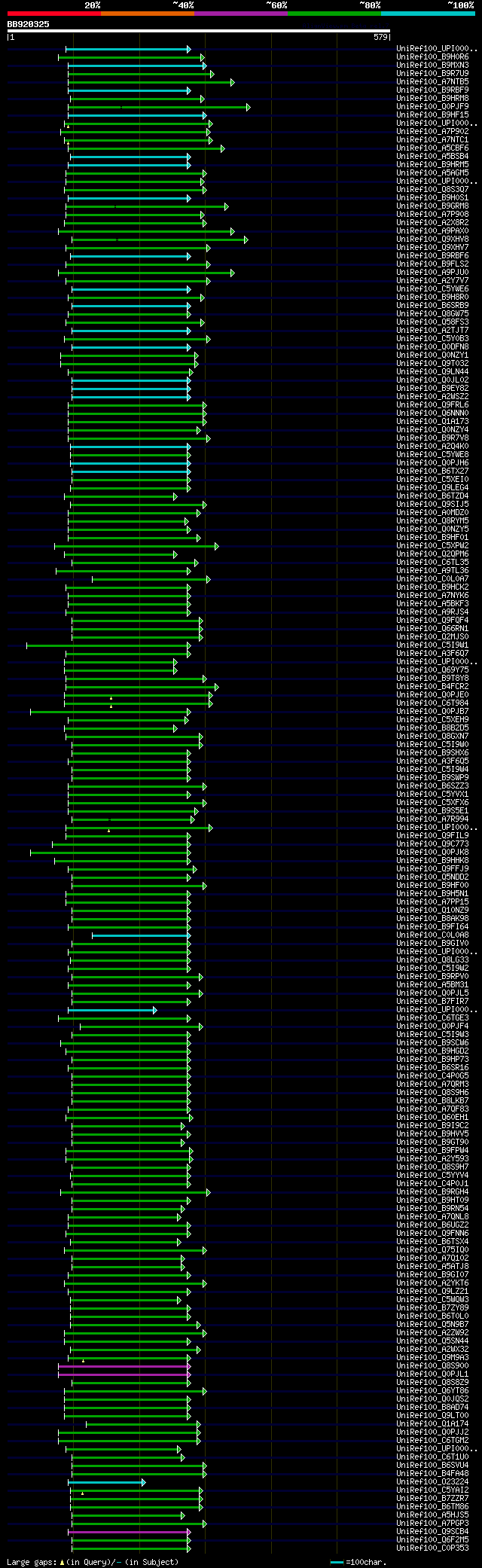Click the query end position 579
Viewport: 482px width, 1568px height.
tap(380, 37)
